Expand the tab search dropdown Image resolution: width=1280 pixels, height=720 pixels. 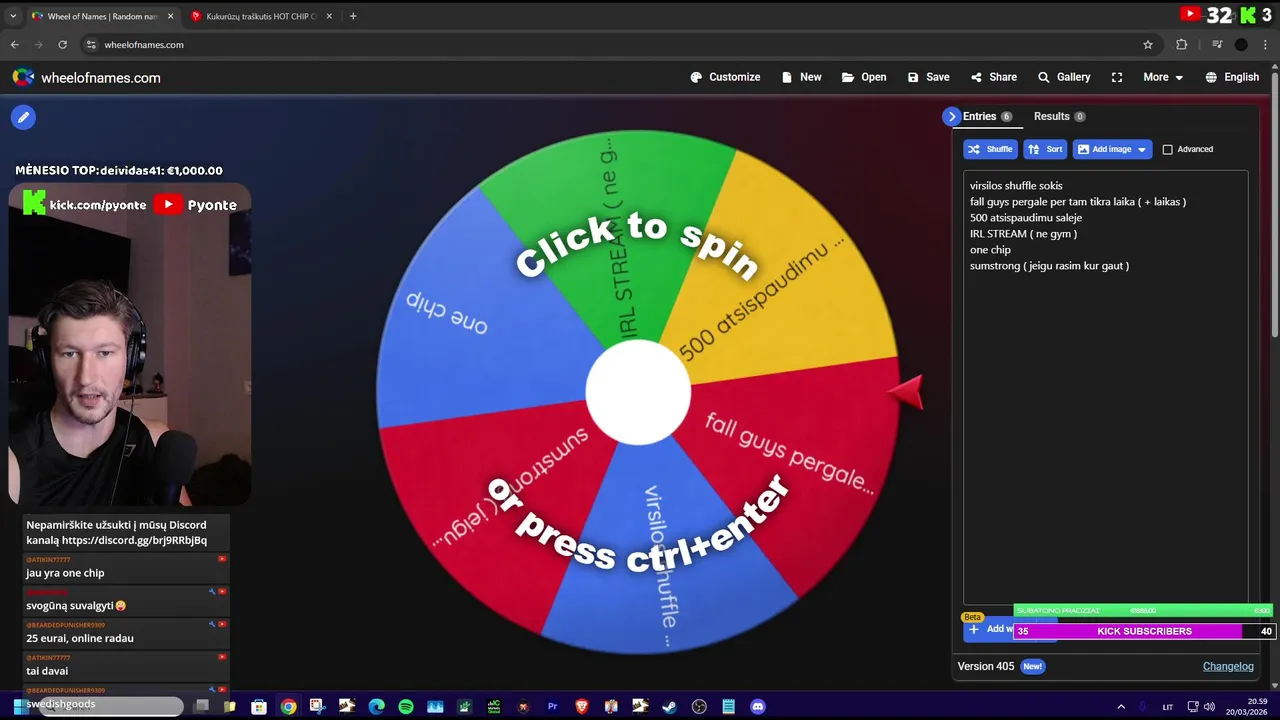(x=13, y=16)
